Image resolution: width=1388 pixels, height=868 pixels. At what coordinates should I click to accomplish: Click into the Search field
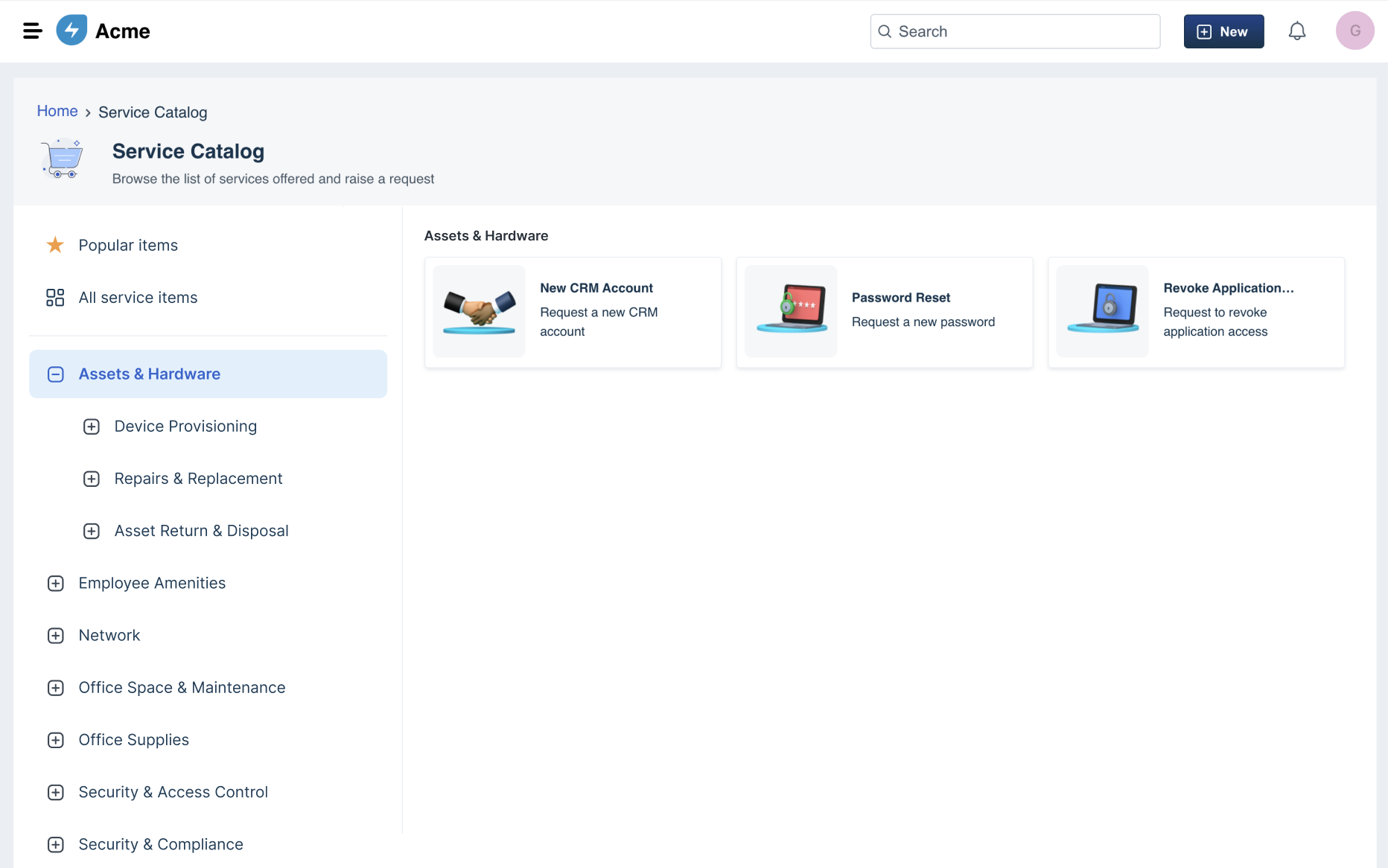click(1015, 31)
